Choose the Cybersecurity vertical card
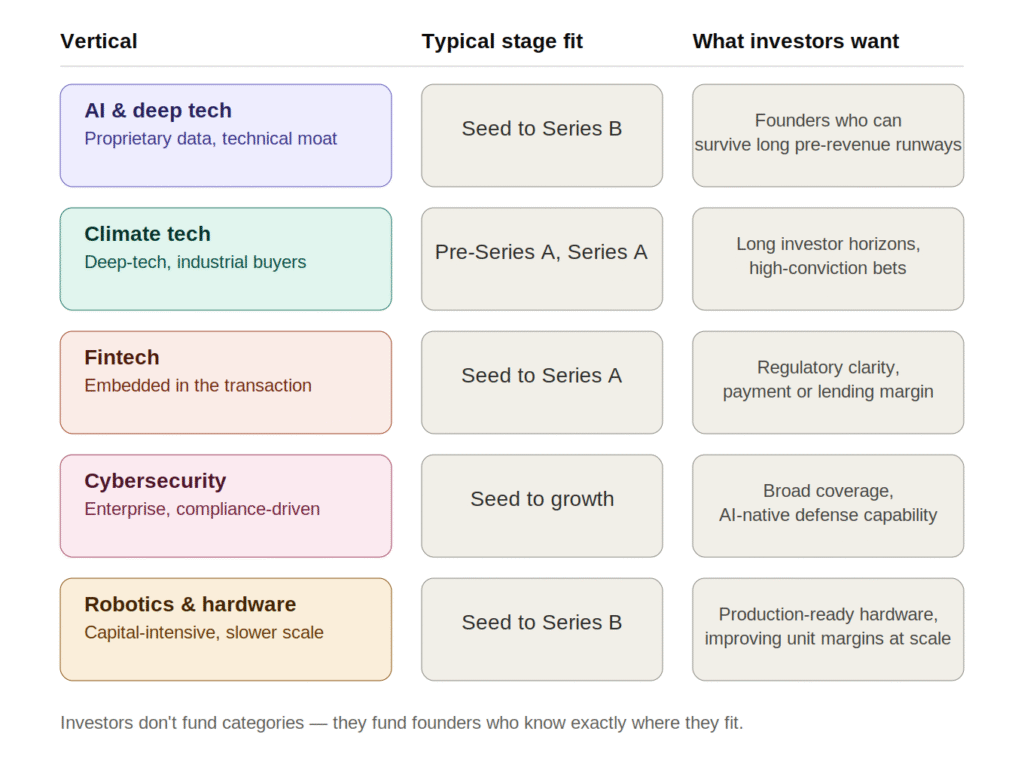This screenshot has height=783, width=1024. coord(226,505)
